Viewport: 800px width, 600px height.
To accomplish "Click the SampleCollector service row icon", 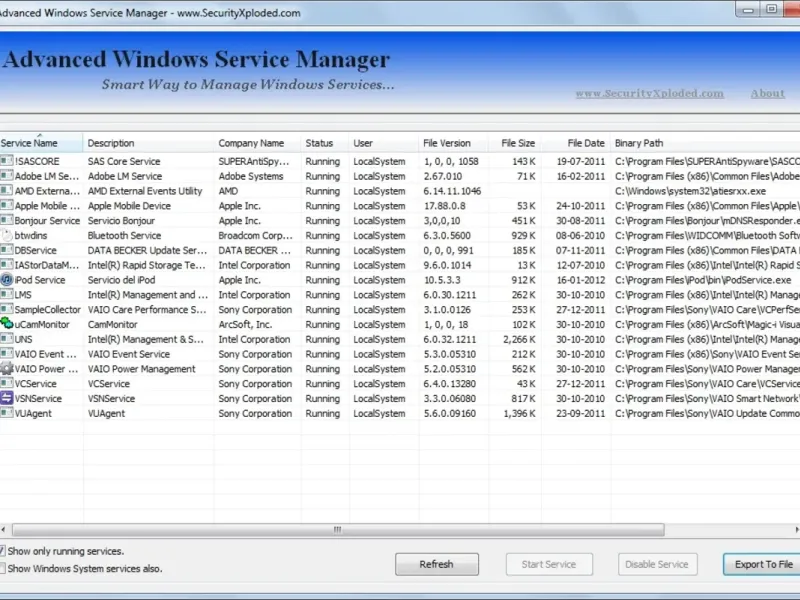I will [x=7, y=309].
